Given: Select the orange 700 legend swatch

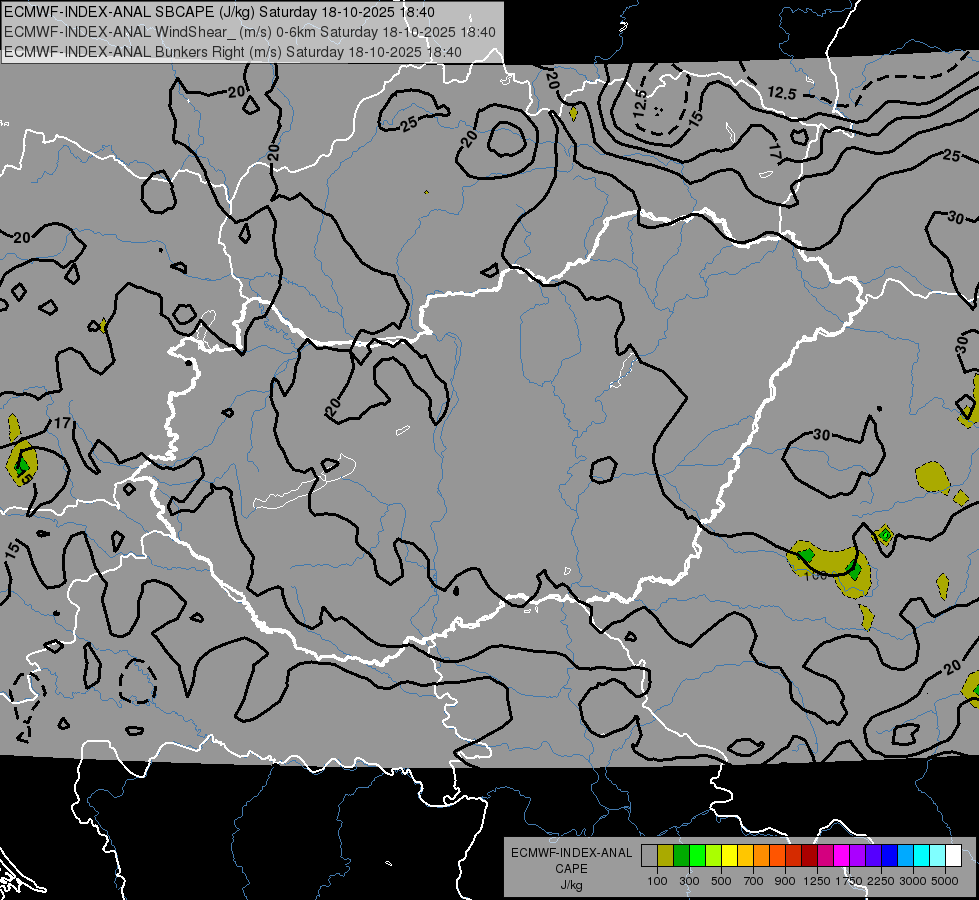Looking at the screenshot, I should (762, 855).
